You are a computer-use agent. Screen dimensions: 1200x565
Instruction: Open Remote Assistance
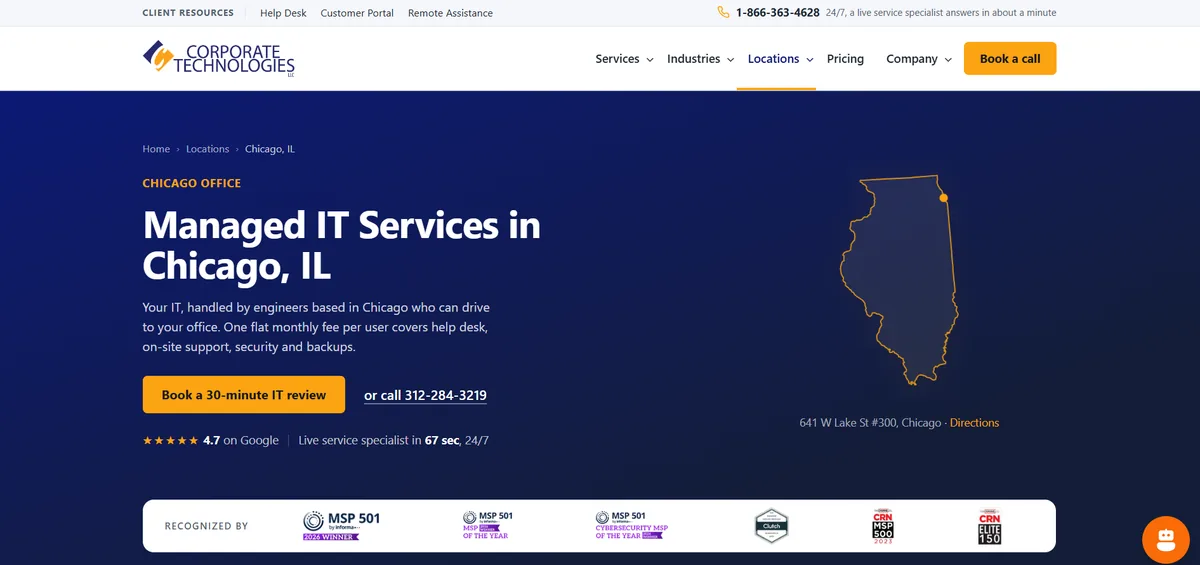450,13
